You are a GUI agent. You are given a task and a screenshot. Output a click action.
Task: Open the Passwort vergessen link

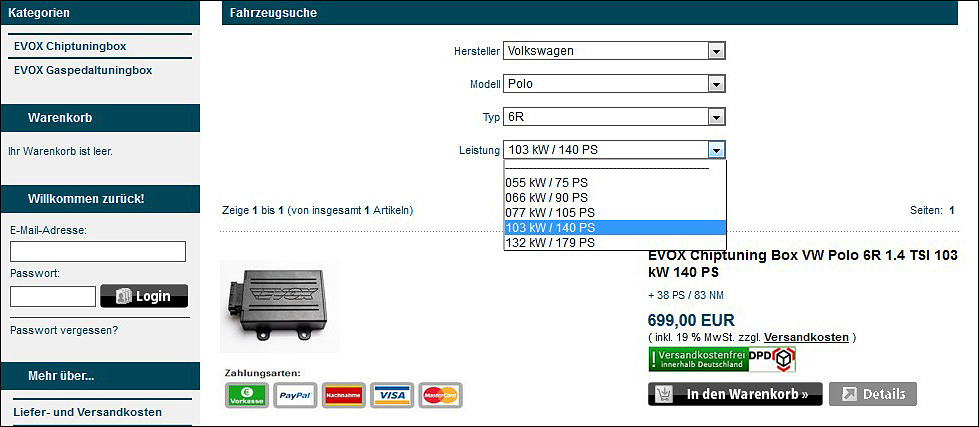click(x=64, y=330)
